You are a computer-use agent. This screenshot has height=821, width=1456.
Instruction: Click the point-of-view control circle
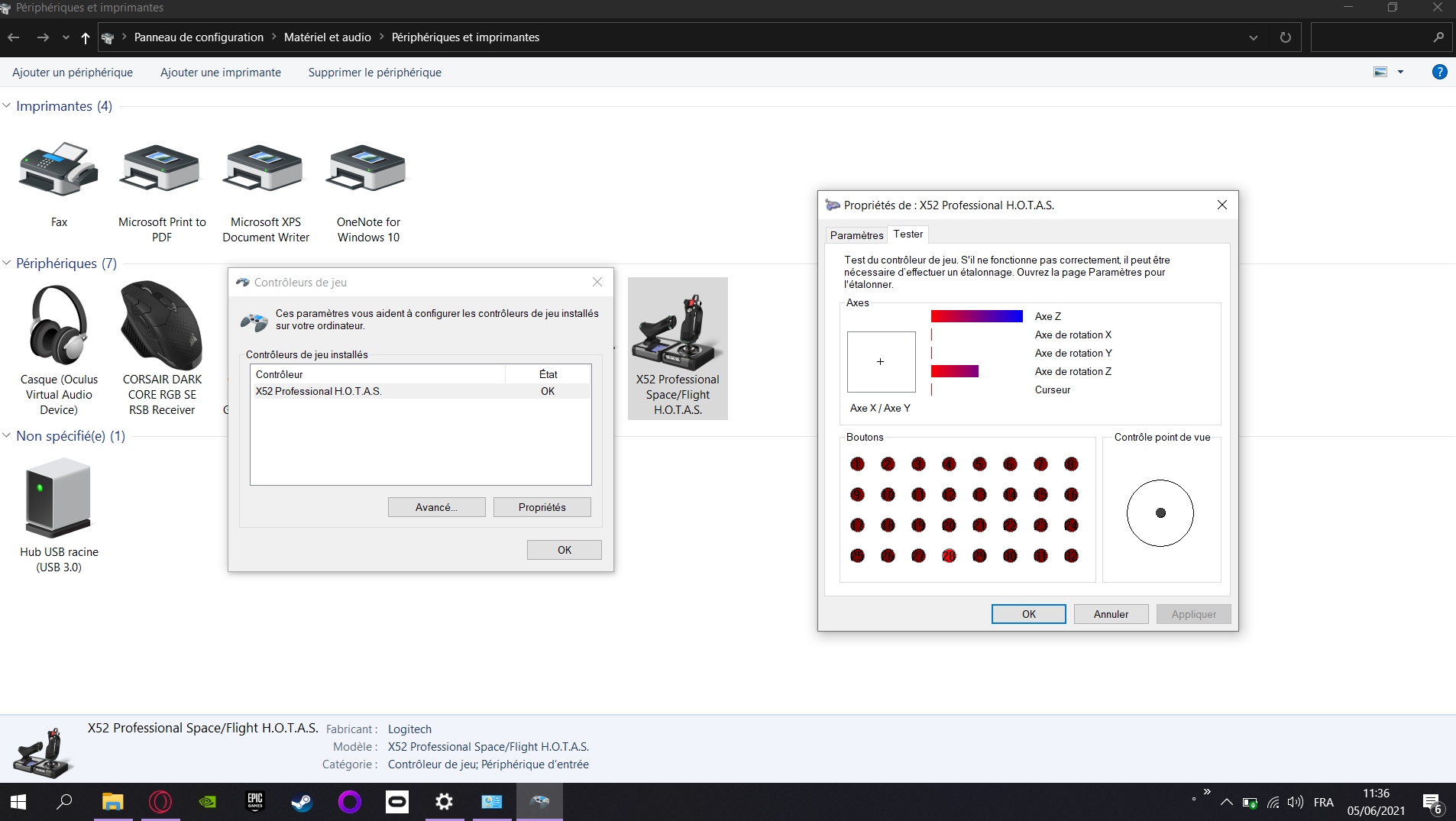point(1160,513)
